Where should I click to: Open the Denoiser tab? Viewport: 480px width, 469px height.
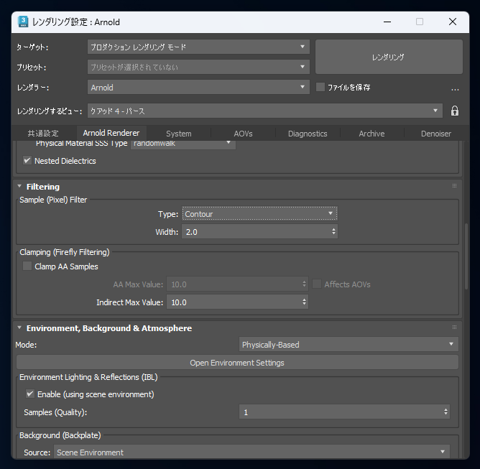(x=436, y=134)
